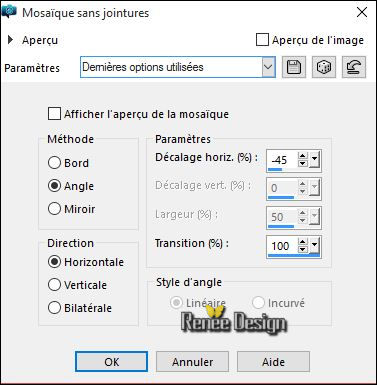Select the Bord method radio button
This screenshot has width=377, height=385.
click(54, 163)
